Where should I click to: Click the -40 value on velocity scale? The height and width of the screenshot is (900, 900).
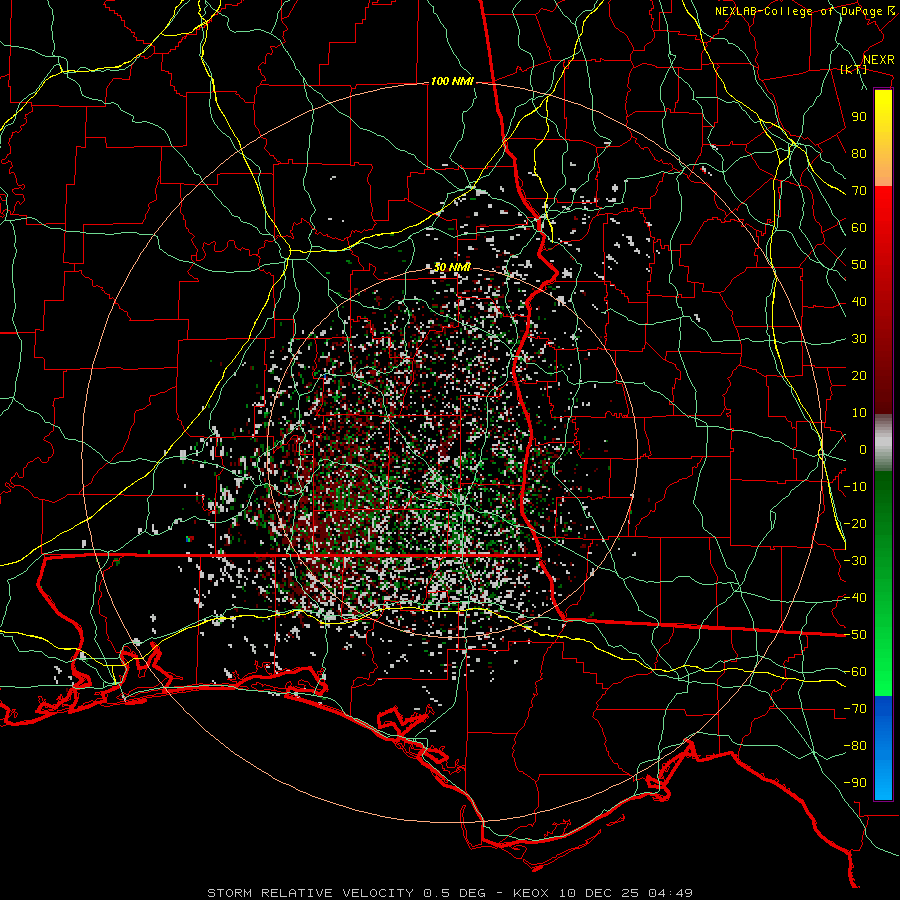point(855,598)
